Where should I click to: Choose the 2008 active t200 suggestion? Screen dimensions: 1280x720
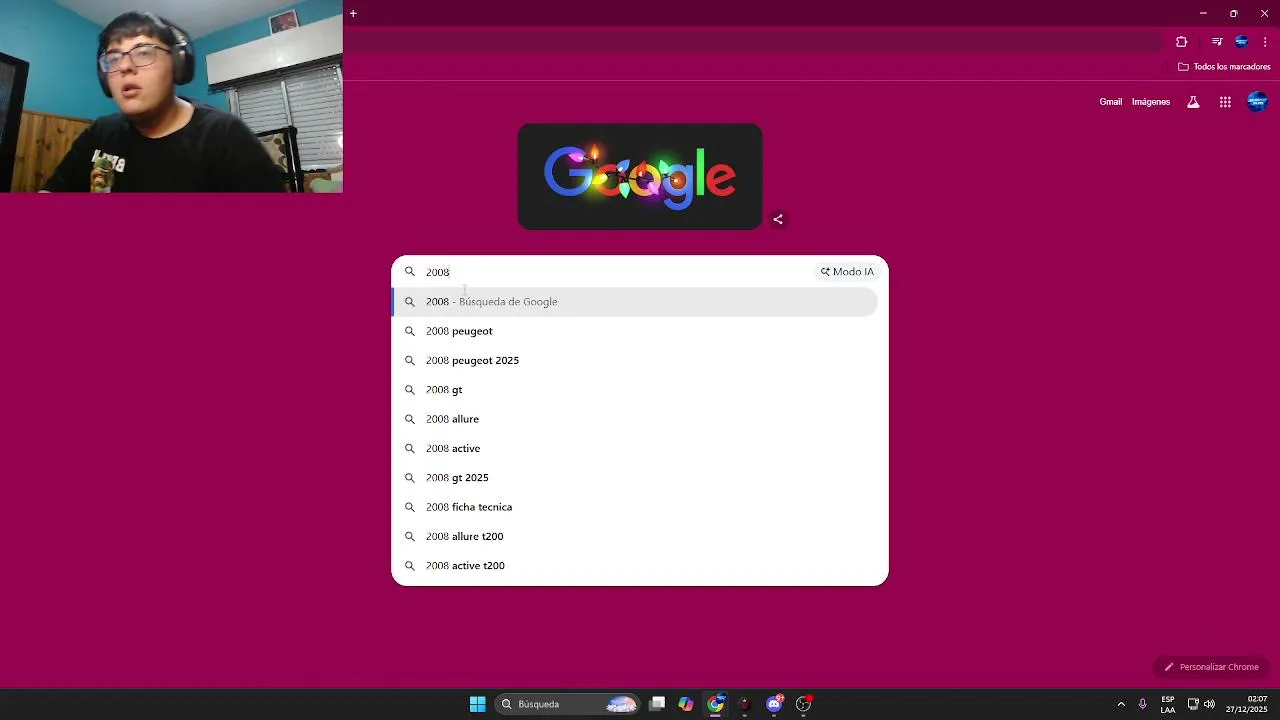coord(635,566)
